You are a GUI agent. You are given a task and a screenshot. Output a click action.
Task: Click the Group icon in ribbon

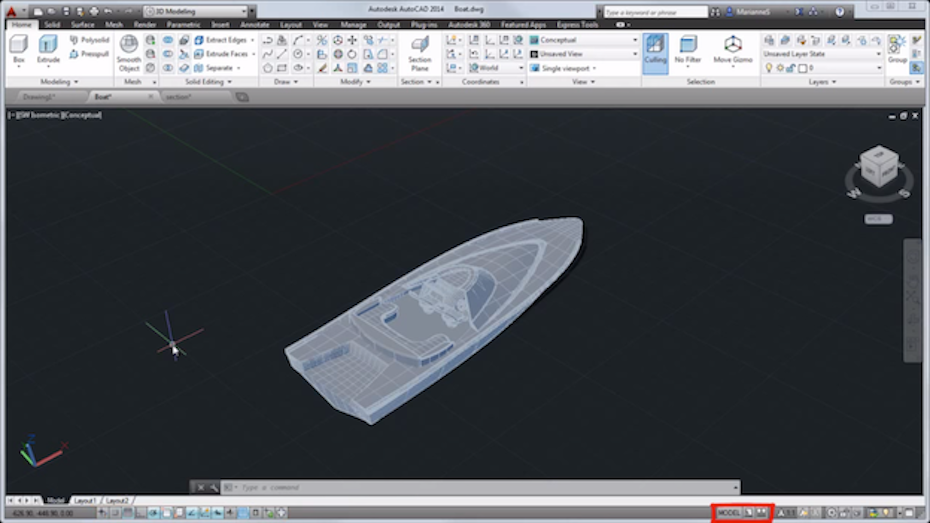point(897,48)
